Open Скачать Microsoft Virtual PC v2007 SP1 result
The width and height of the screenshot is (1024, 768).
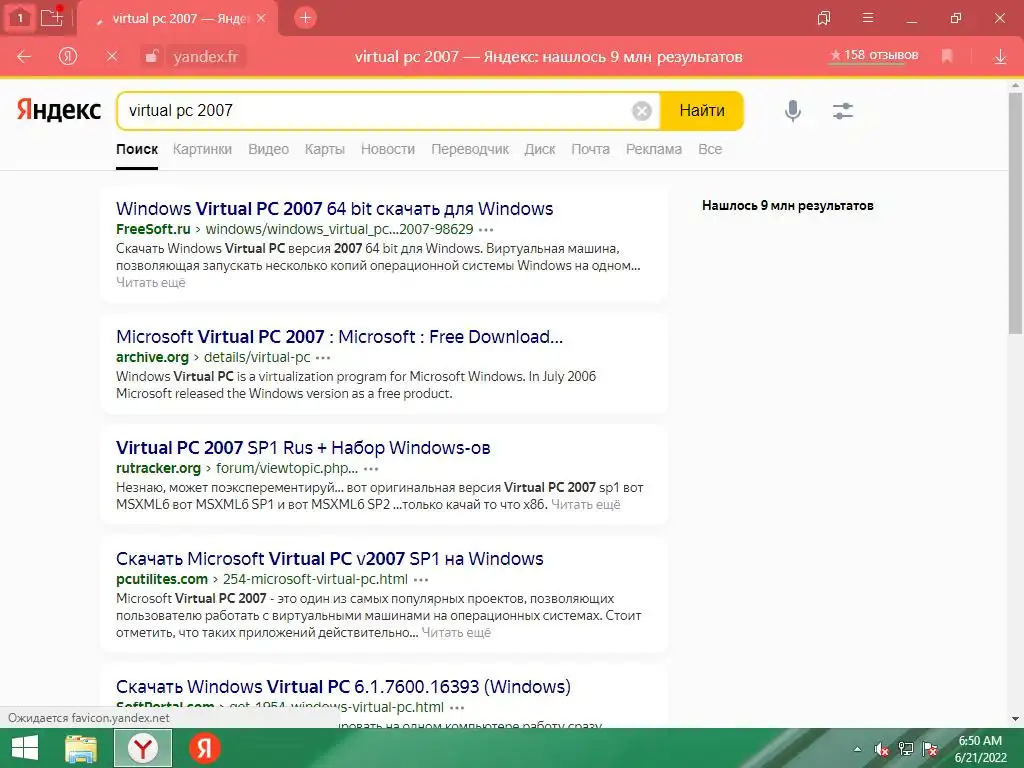pos(330,558)
